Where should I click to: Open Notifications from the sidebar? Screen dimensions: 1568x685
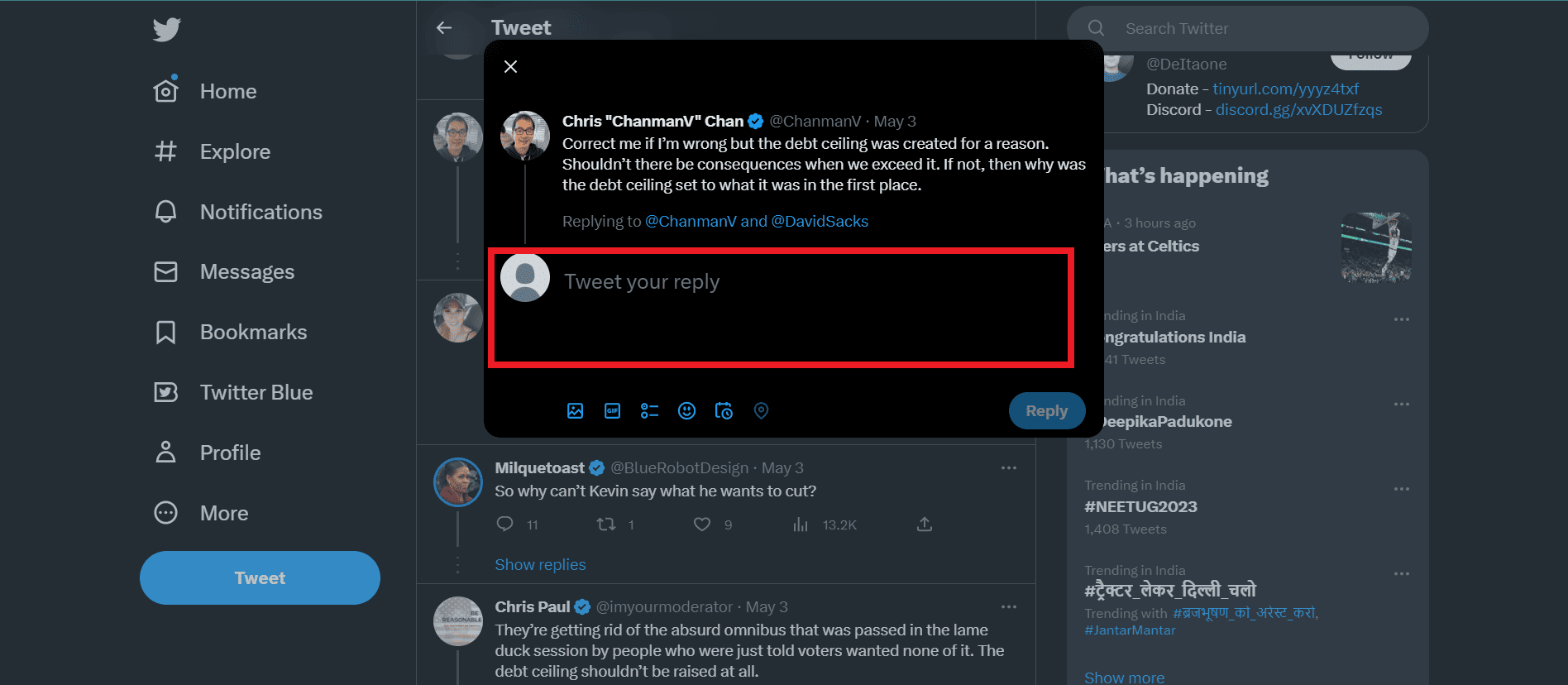[261, 212]
